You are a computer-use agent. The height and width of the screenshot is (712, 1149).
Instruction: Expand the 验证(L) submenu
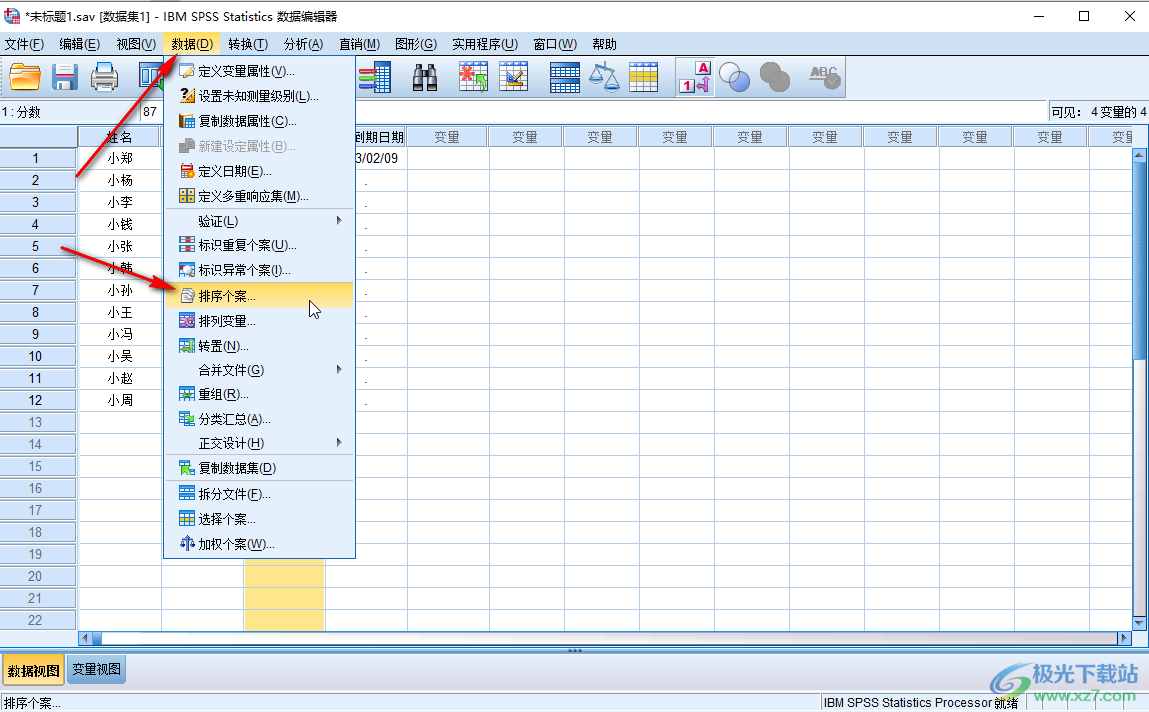pyautogui.click(x=259, y=220)
